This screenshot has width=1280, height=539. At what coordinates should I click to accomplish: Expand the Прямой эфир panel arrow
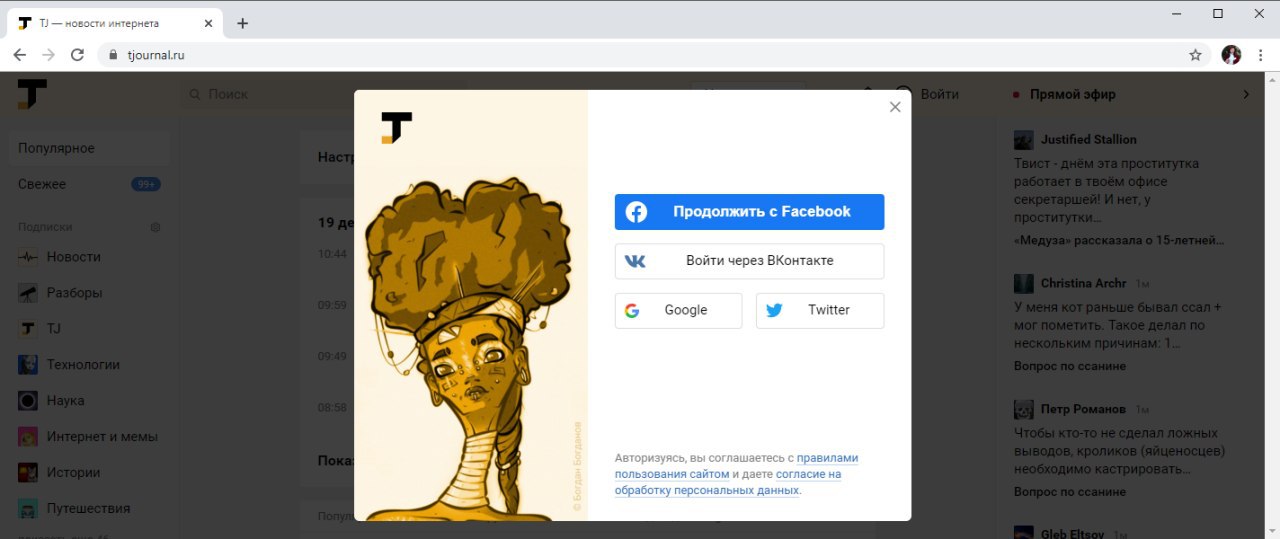tap(1246, 94)
